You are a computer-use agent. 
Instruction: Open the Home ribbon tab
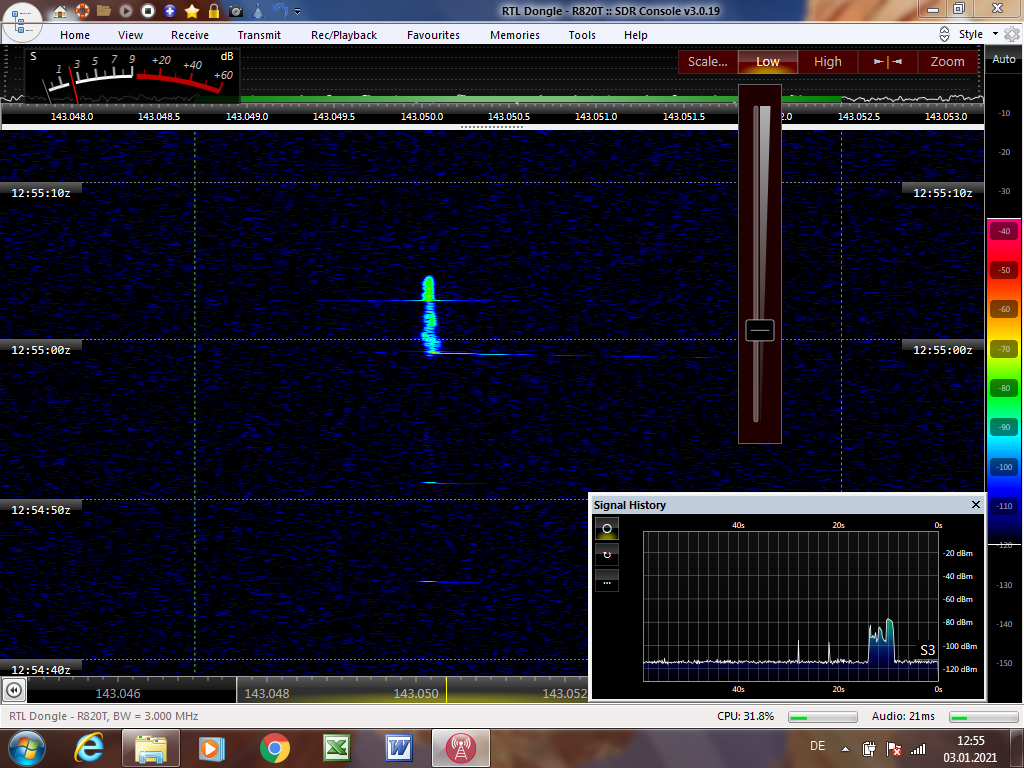point(75,35)
